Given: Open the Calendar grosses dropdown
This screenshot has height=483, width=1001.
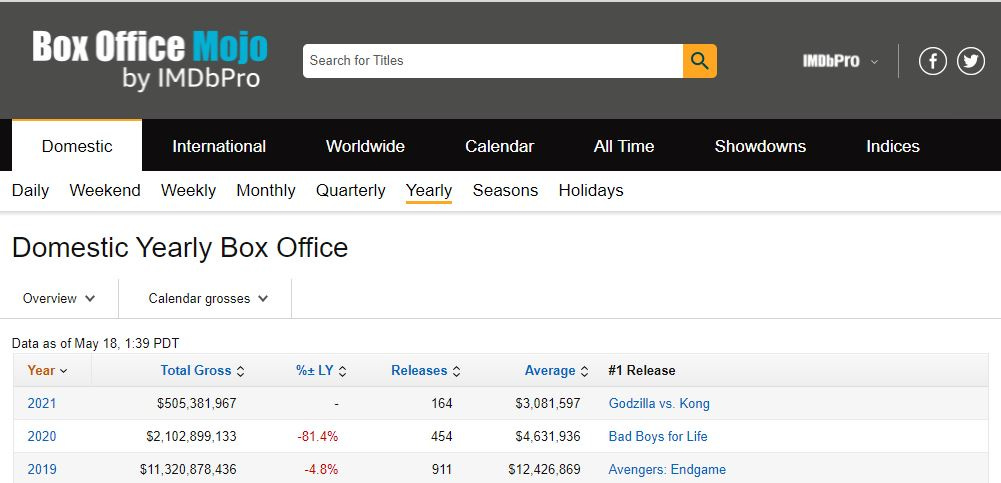Looking at the screenshot, I should [x=208, y=299].
